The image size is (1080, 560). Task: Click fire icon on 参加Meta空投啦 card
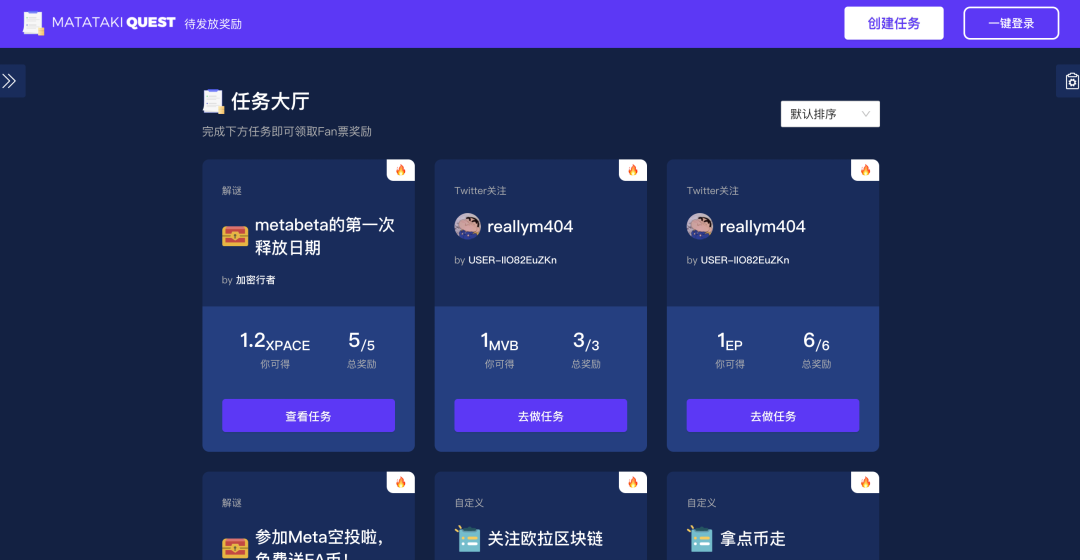tap(401, 482)
